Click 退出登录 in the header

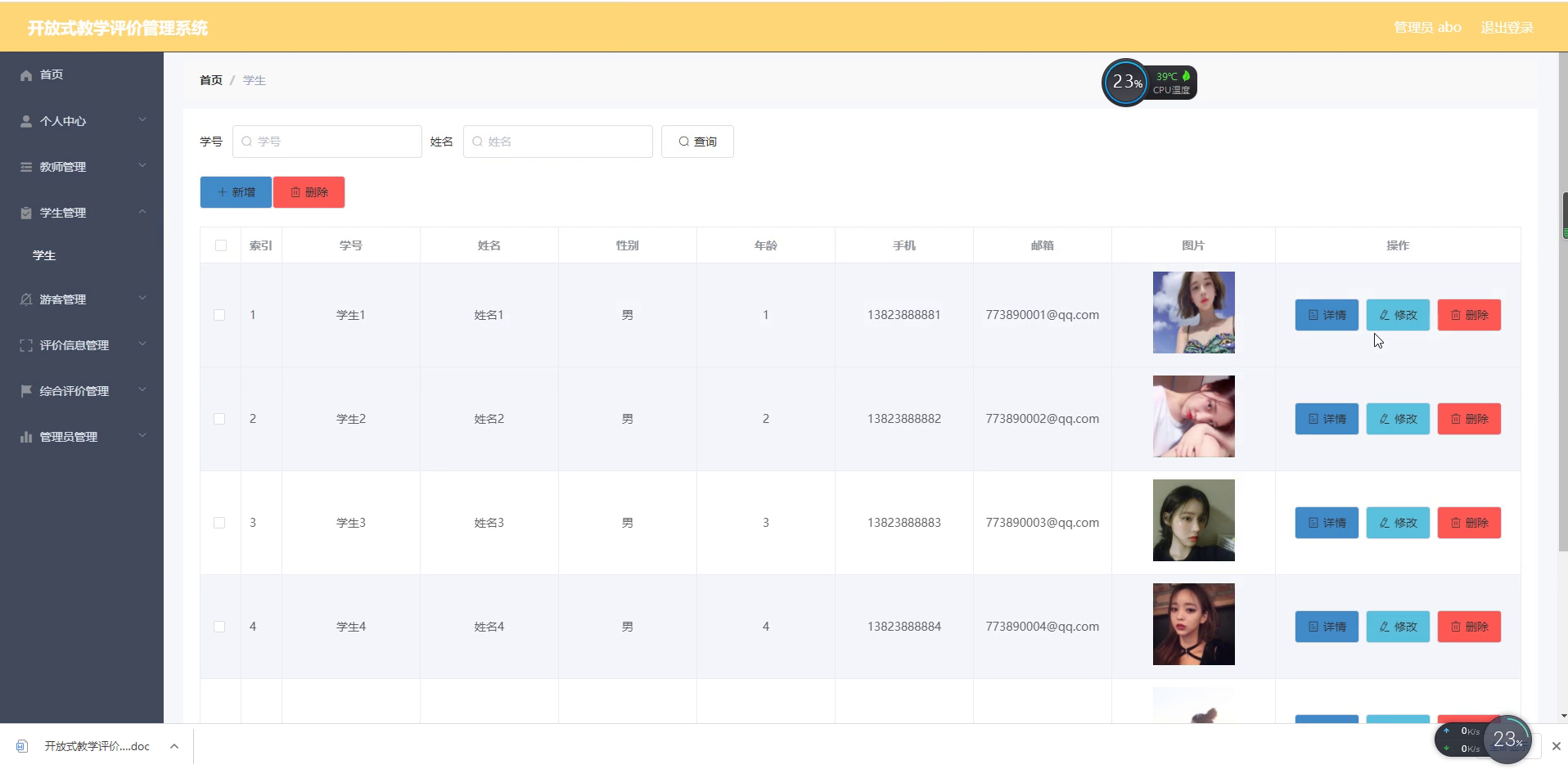coord(1507,28)
